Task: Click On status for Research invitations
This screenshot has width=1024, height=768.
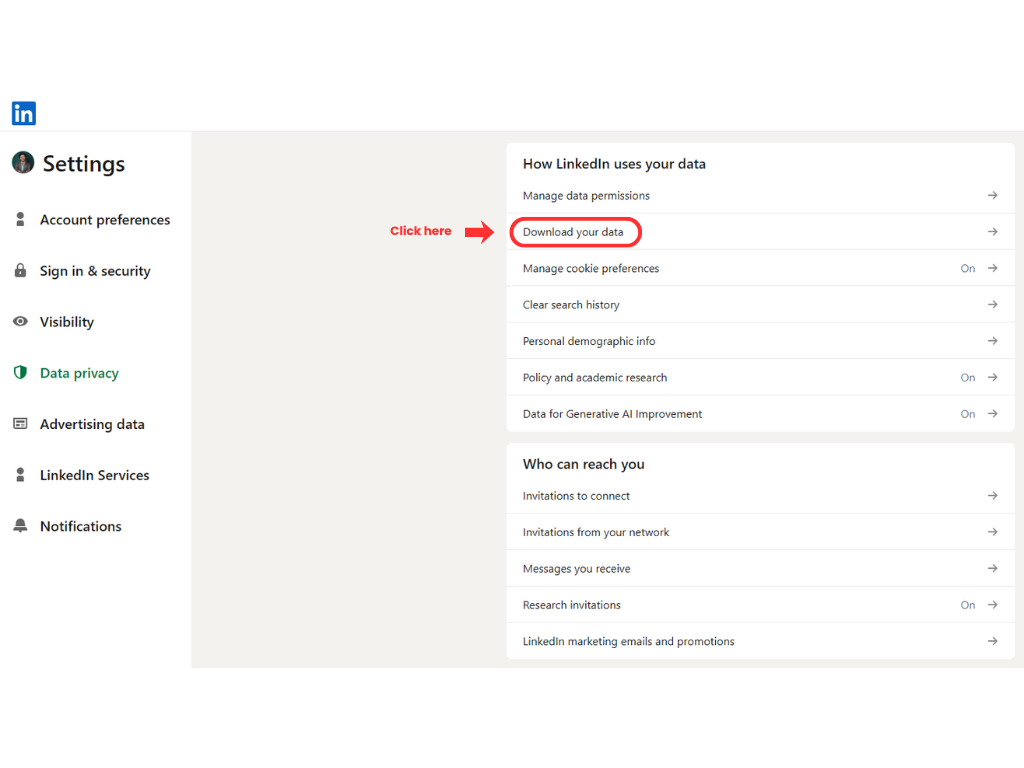Action: click(x=968, y=605)
